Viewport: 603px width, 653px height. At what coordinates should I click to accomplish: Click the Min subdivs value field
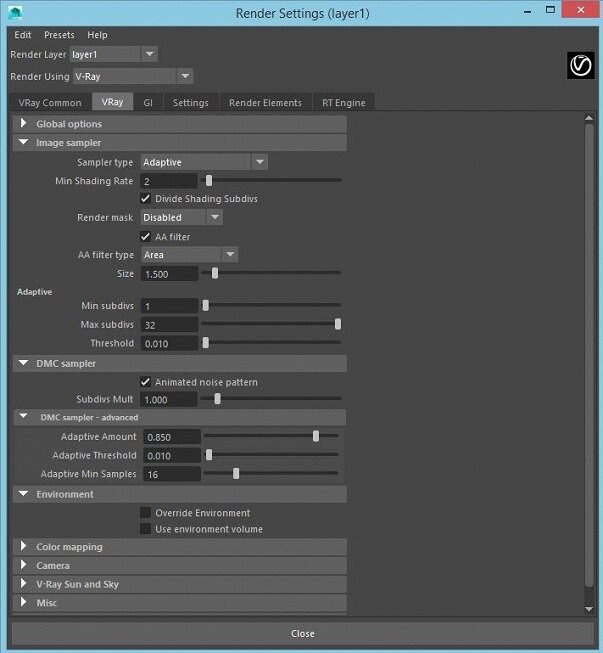[169, 306]
